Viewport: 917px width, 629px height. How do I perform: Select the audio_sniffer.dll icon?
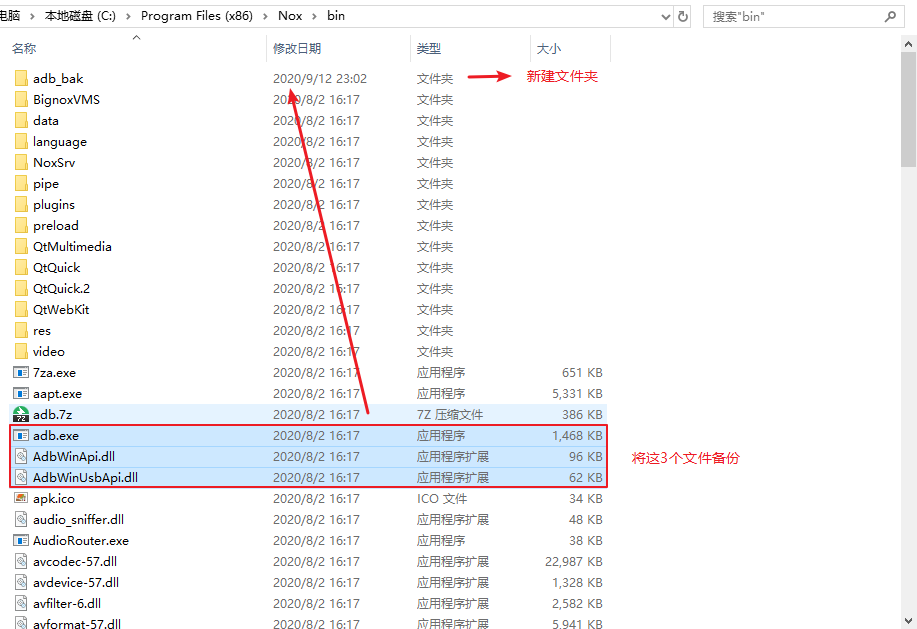22,519
